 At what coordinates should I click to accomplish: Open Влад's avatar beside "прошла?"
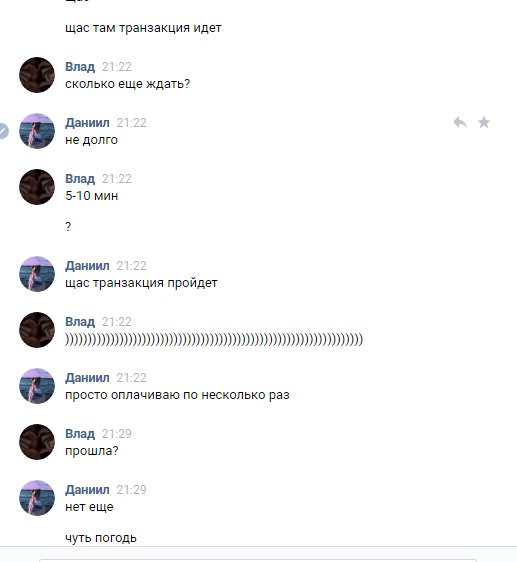coord(37,442)
